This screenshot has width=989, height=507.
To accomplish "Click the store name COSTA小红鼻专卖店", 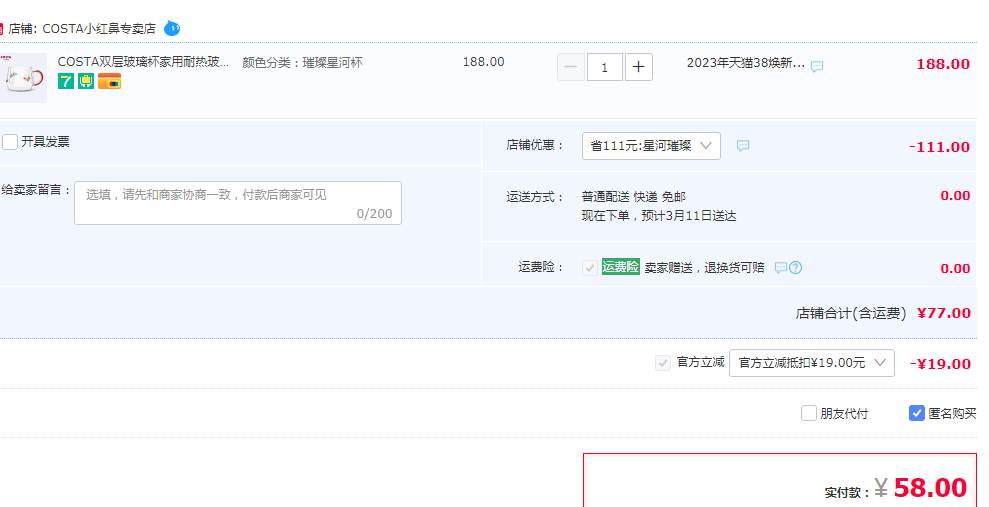I will 99,29.
